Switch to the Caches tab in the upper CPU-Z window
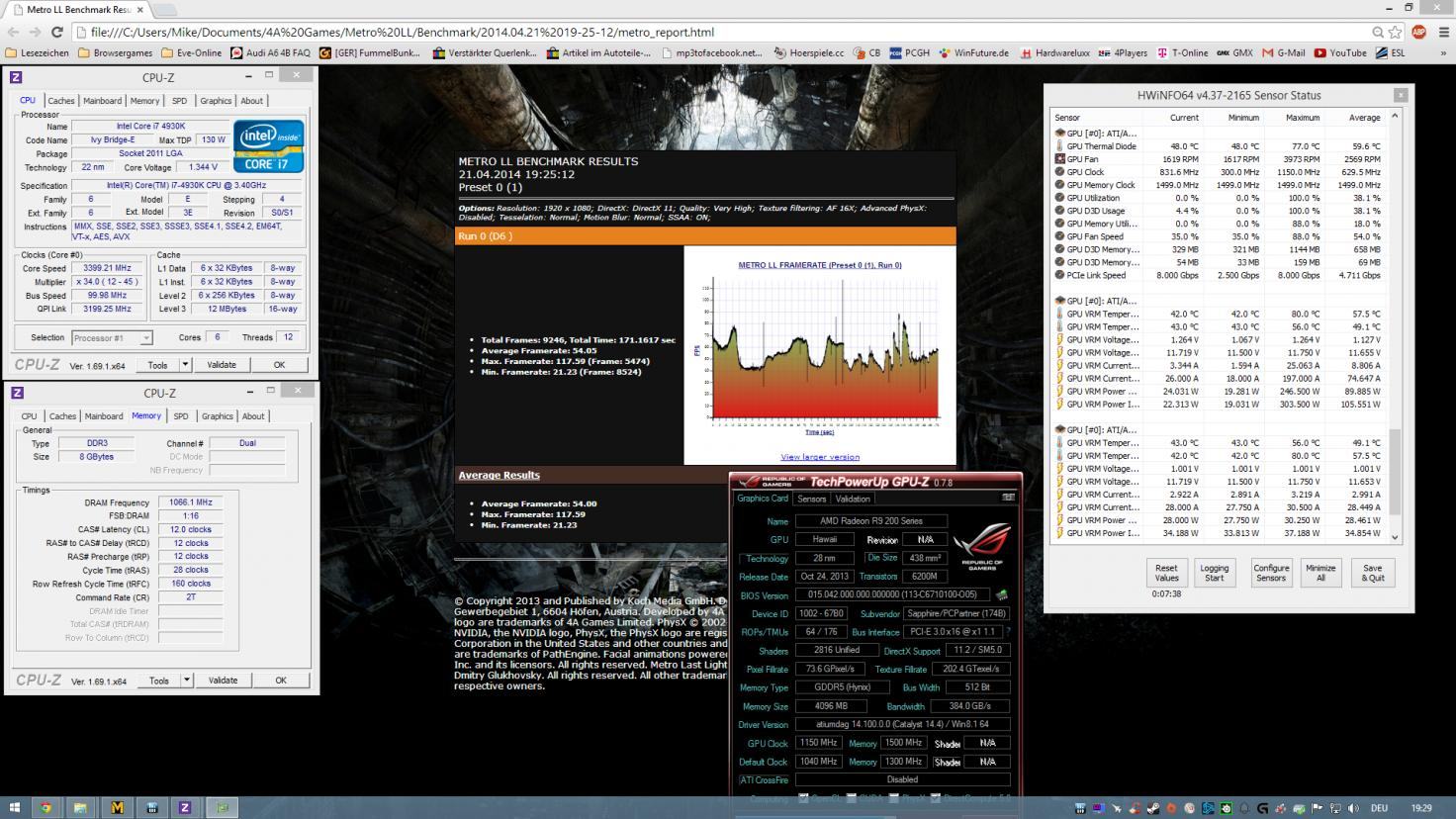Image resolution: width=1456 pixels, height=819 pixels. (x=60, y=101)
